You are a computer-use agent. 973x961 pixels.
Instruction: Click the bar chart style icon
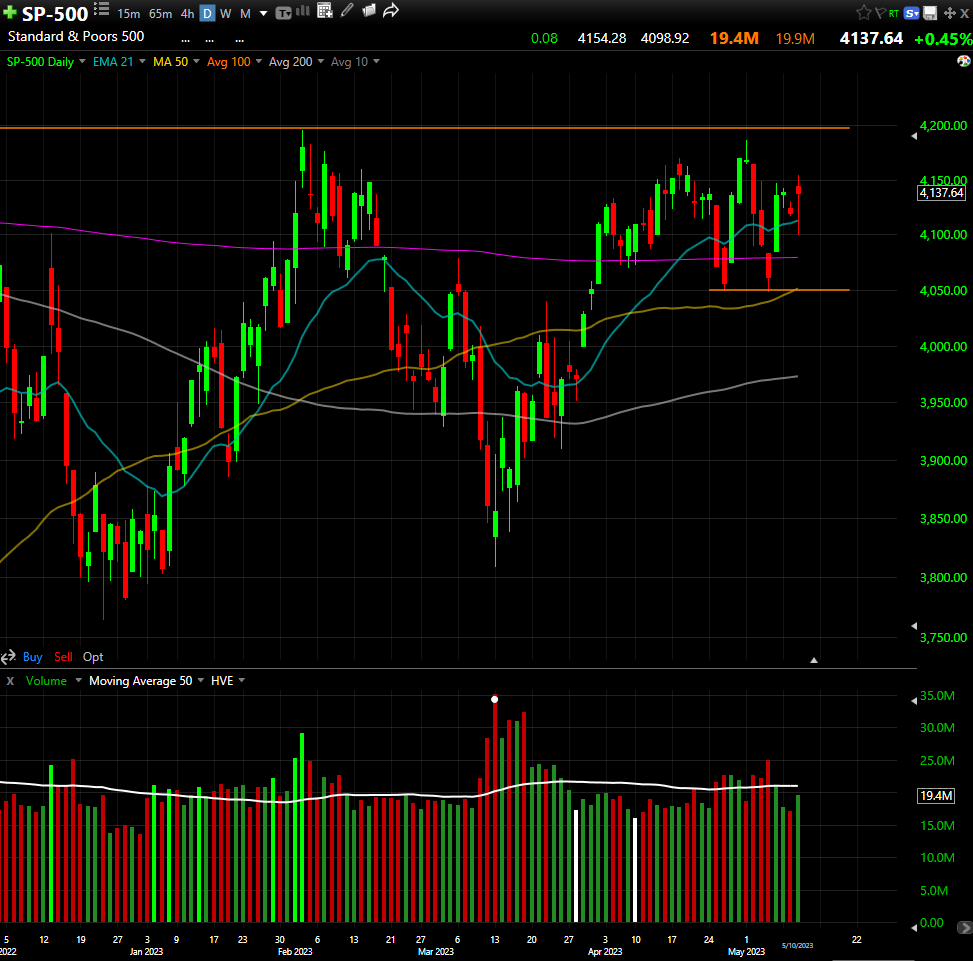coord(303,11)
